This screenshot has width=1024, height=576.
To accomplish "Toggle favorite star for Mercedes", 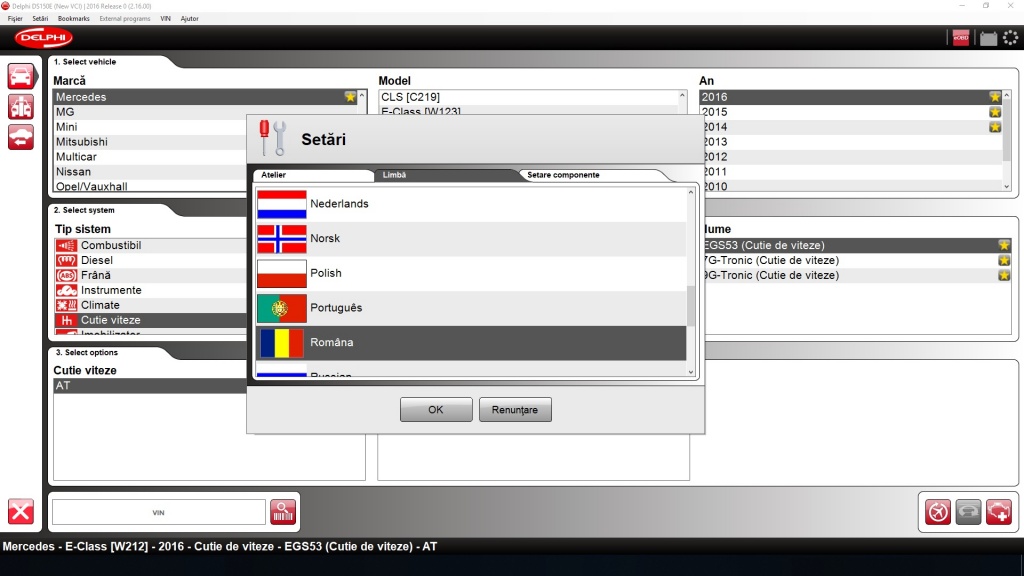I will click(x=350, y=97).
